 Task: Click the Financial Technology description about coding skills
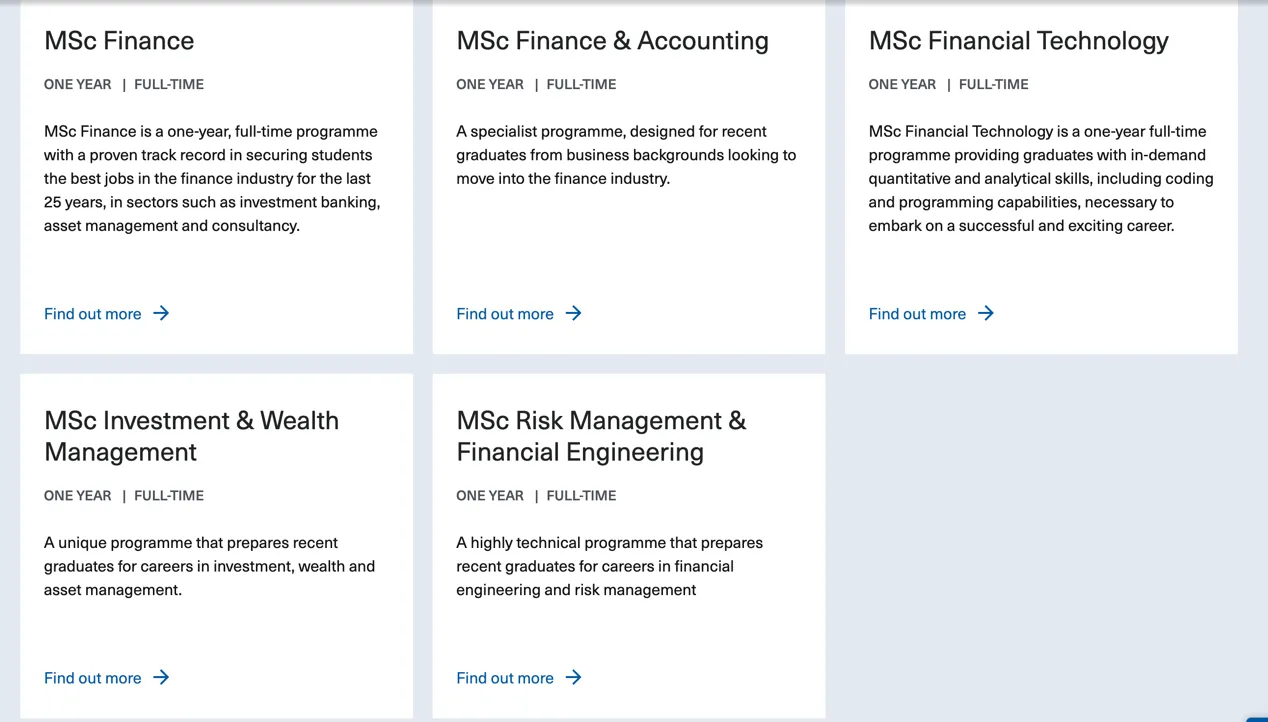click(1040, 178)
